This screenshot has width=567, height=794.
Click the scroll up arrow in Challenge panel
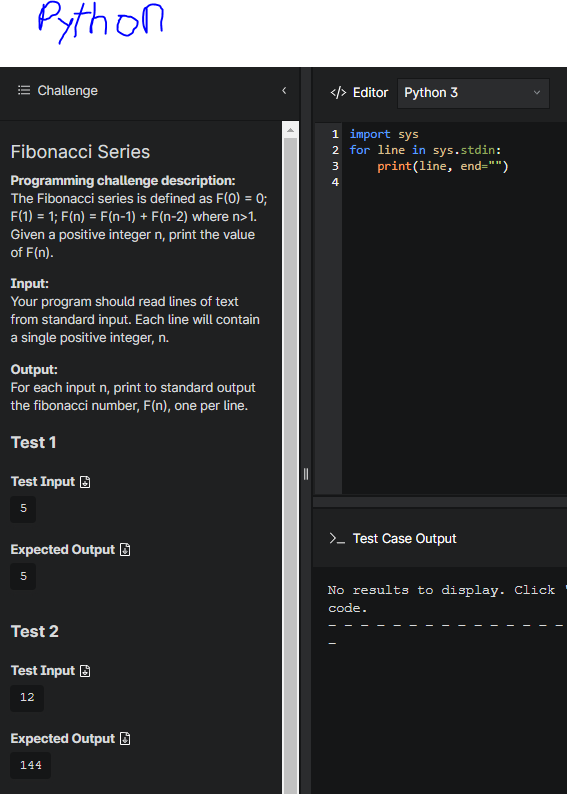290,130
